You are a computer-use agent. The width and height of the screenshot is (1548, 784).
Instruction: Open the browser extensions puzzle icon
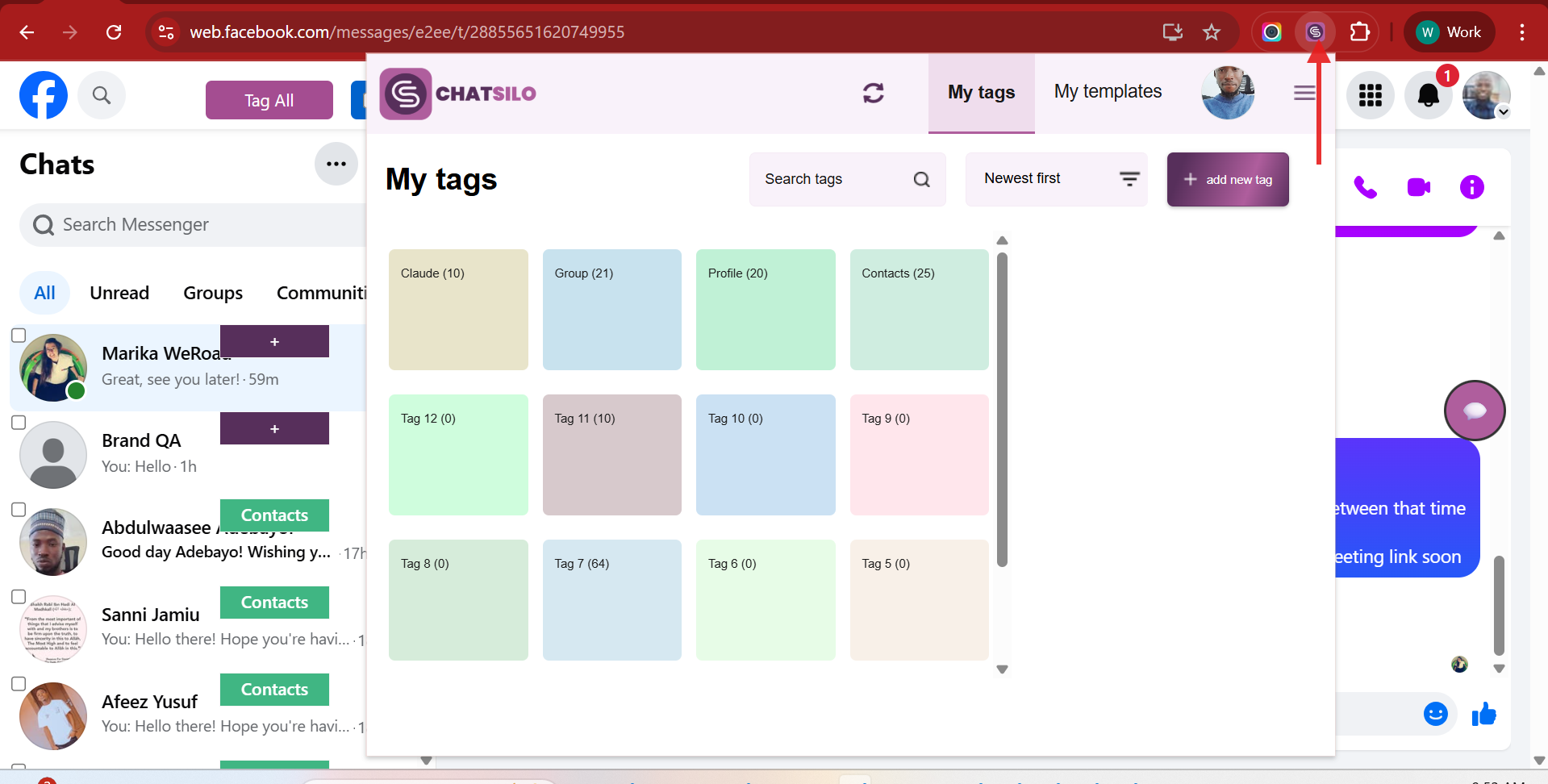coord(1360,32)
